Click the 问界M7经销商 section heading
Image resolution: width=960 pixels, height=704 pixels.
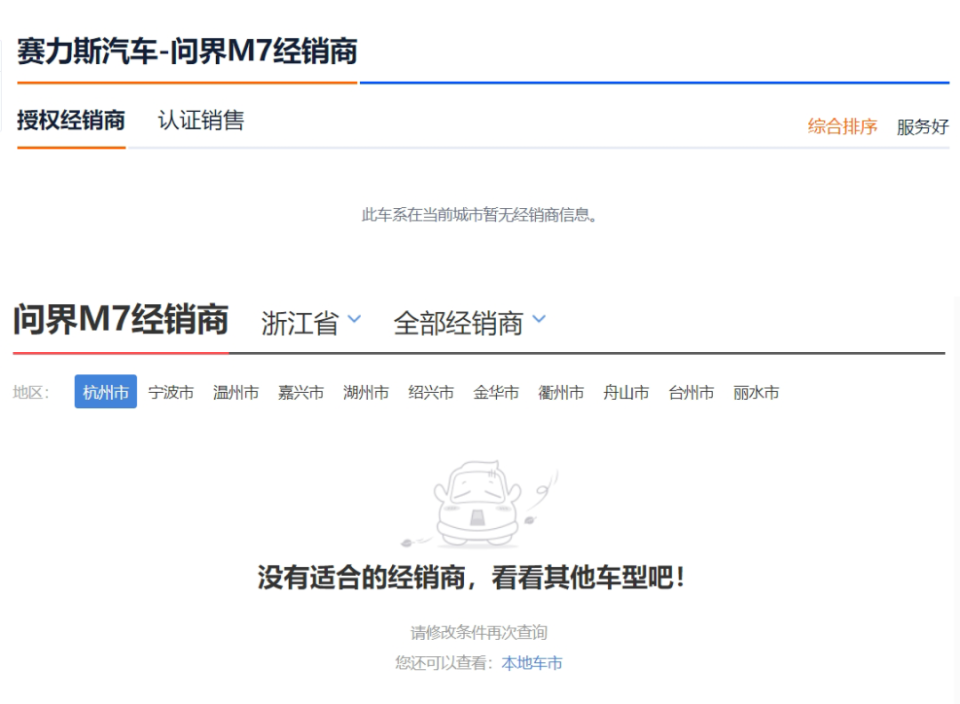pyautogui.click(x=121, y=320)
